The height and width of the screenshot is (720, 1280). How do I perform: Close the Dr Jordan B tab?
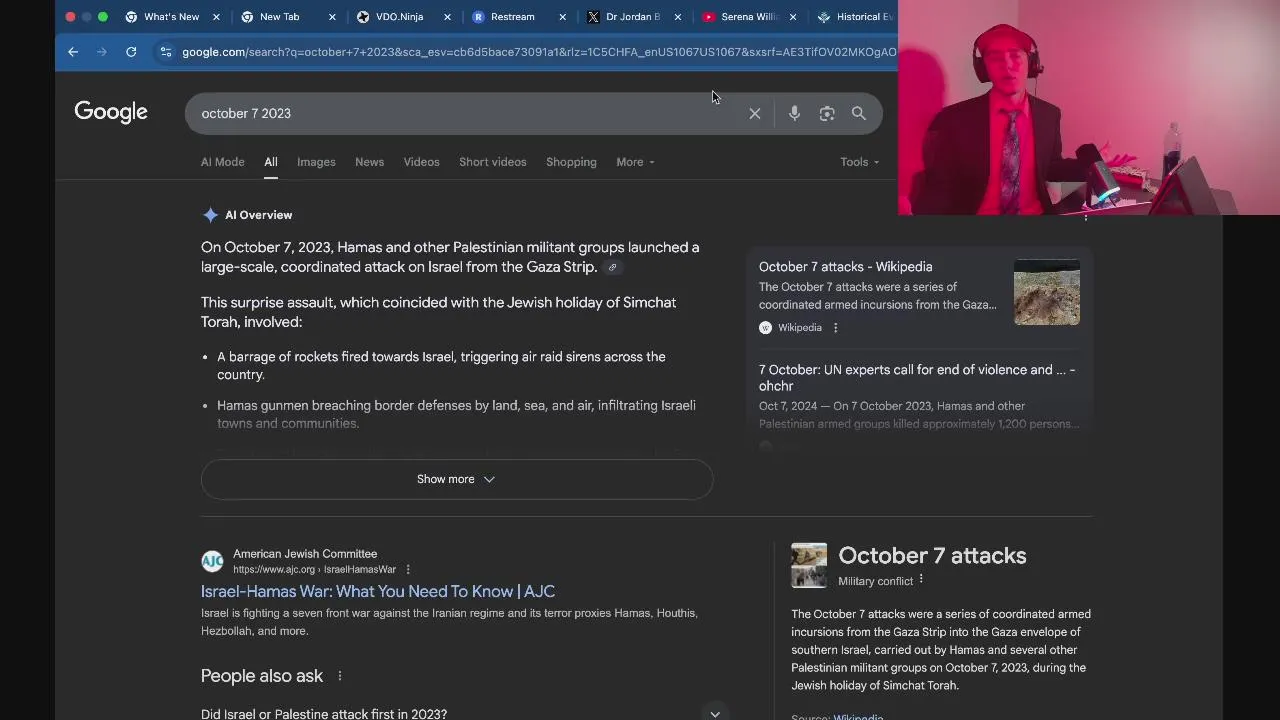tap(678, 17)
